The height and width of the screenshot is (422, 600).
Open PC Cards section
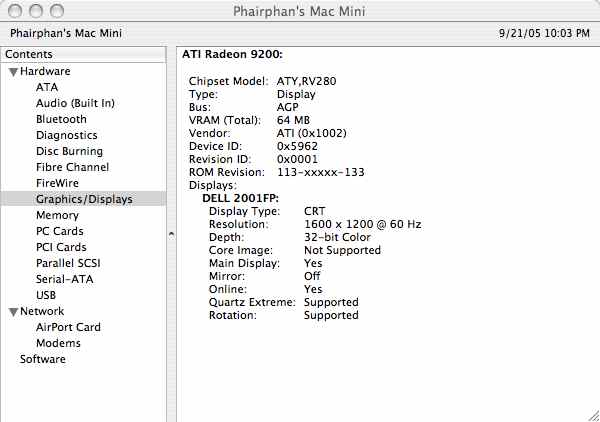coord(60,231)
